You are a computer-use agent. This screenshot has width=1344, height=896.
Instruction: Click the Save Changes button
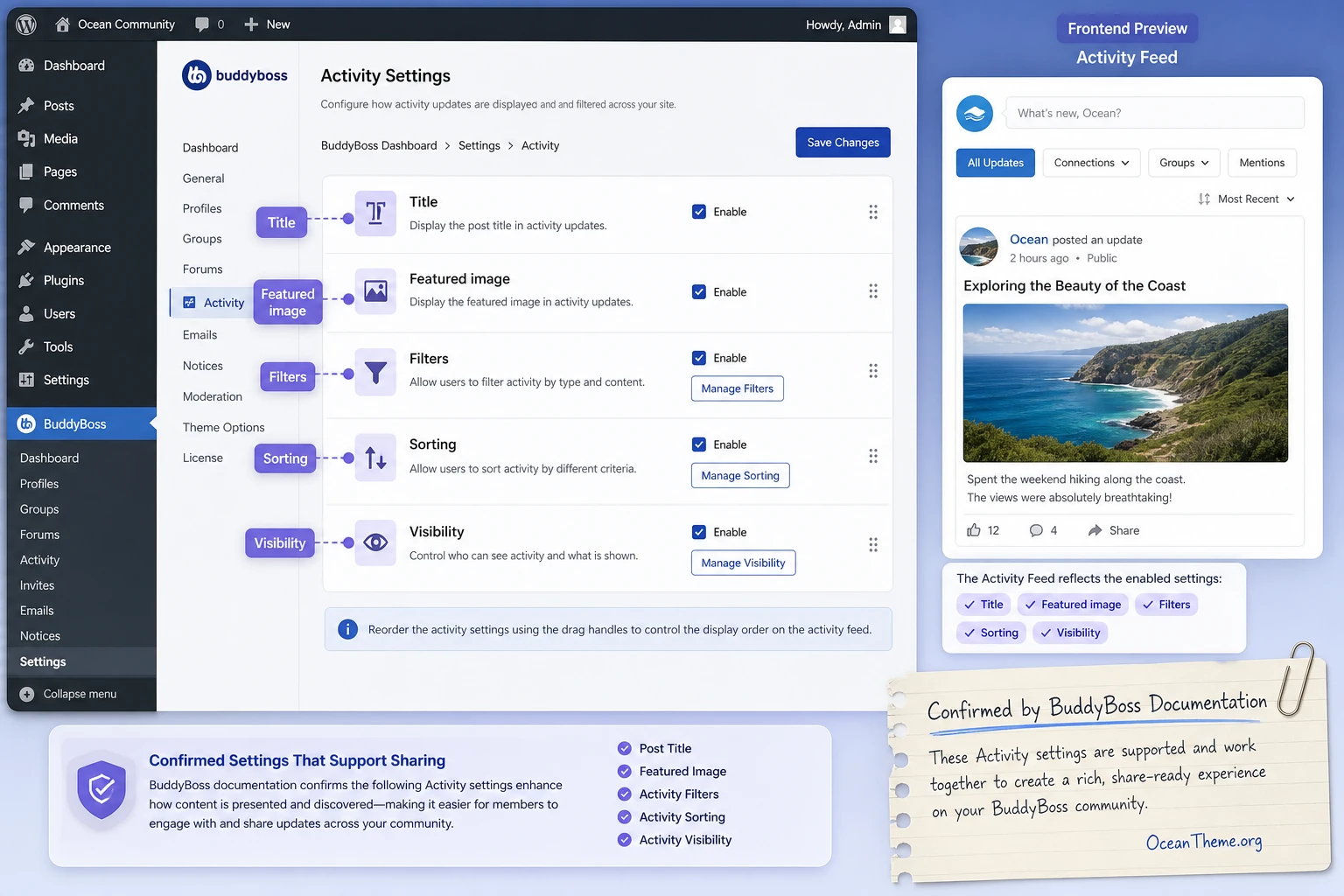[x=843, y=143]
